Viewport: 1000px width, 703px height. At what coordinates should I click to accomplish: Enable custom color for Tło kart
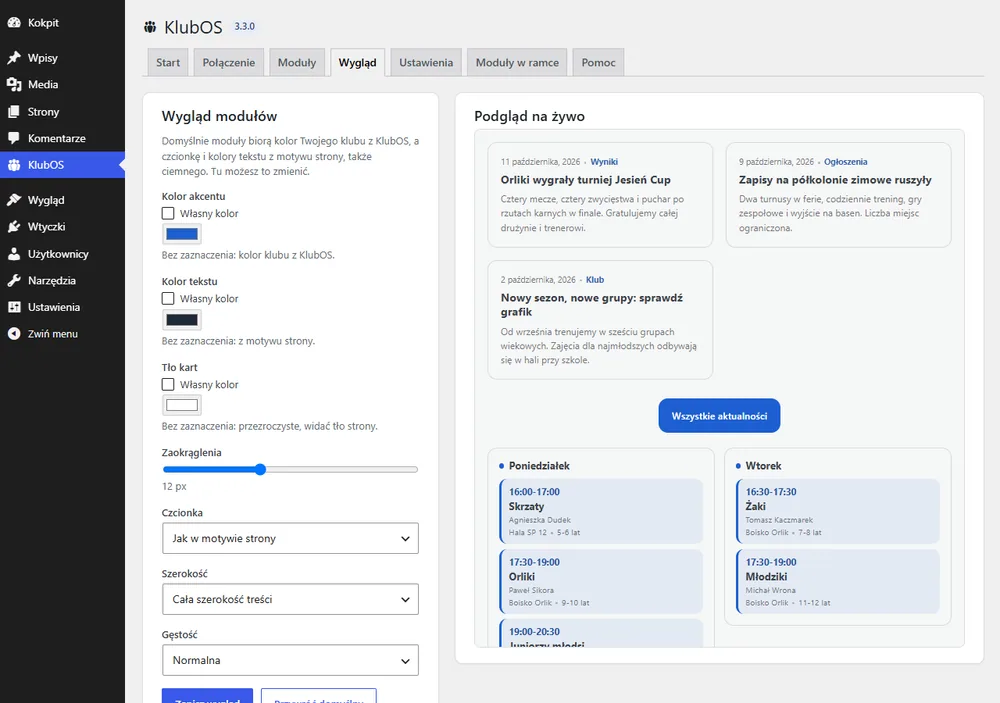pos(168,385)
